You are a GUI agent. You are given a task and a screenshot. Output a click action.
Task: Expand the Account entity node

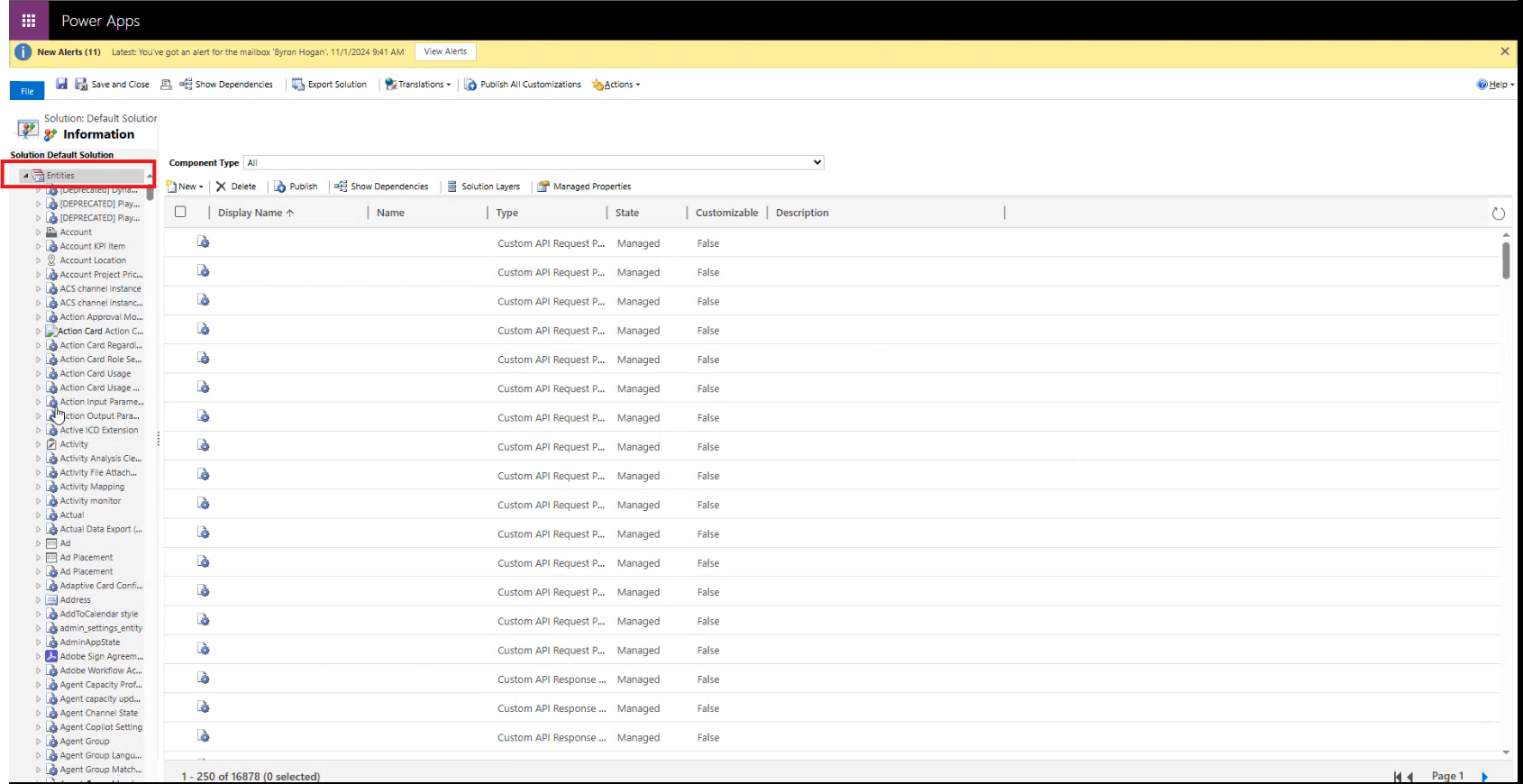point(38,232)
